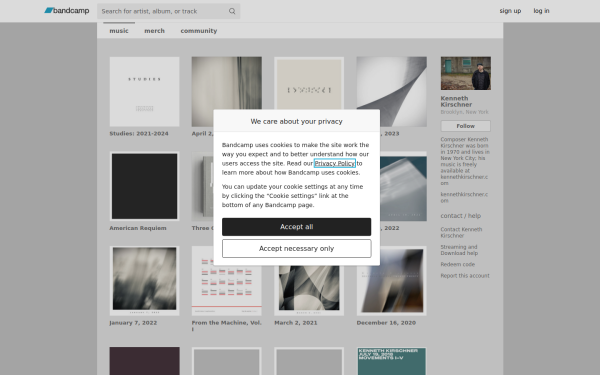Open the March 2, 2021 title link
Screen dimensions: 600x375
(296, 323)
